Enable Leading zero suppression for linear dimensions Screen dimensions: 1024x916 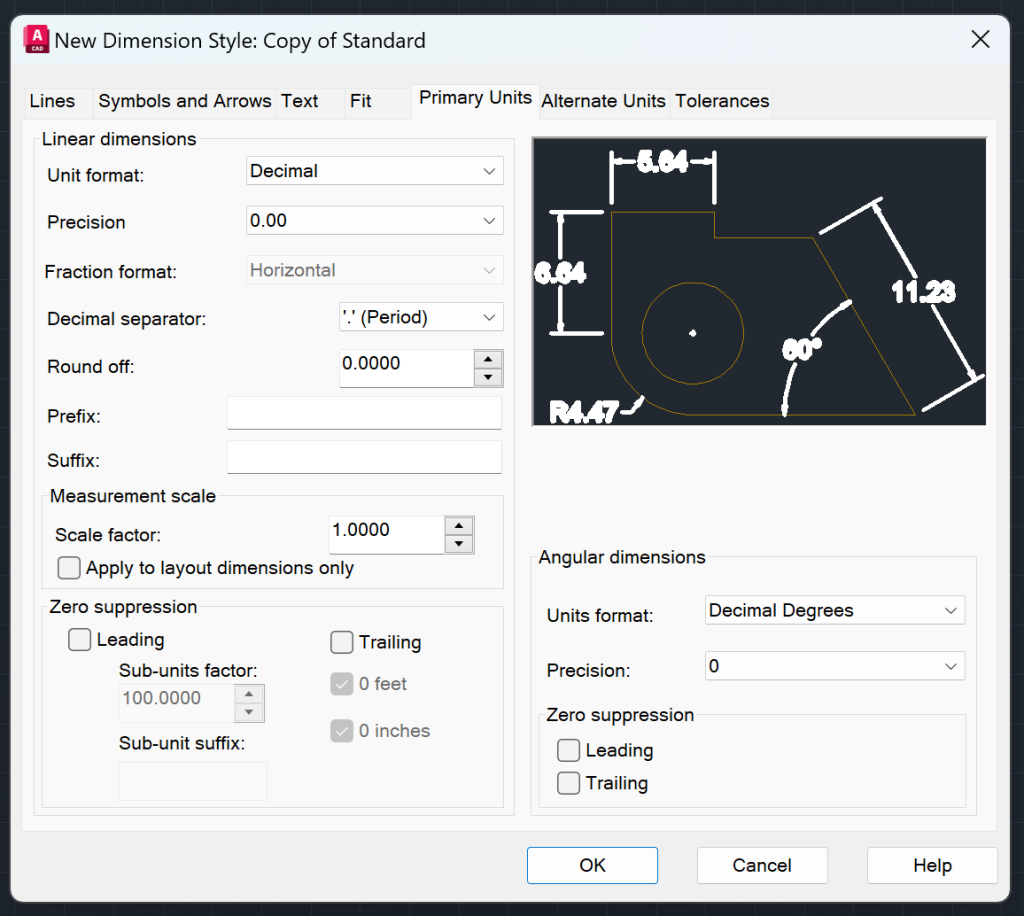tap(79, 639)
